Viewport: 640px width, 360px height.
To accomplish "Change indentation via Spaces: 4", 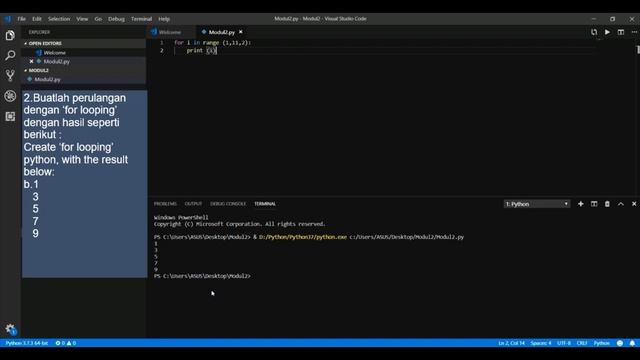I will pos(541,343).
